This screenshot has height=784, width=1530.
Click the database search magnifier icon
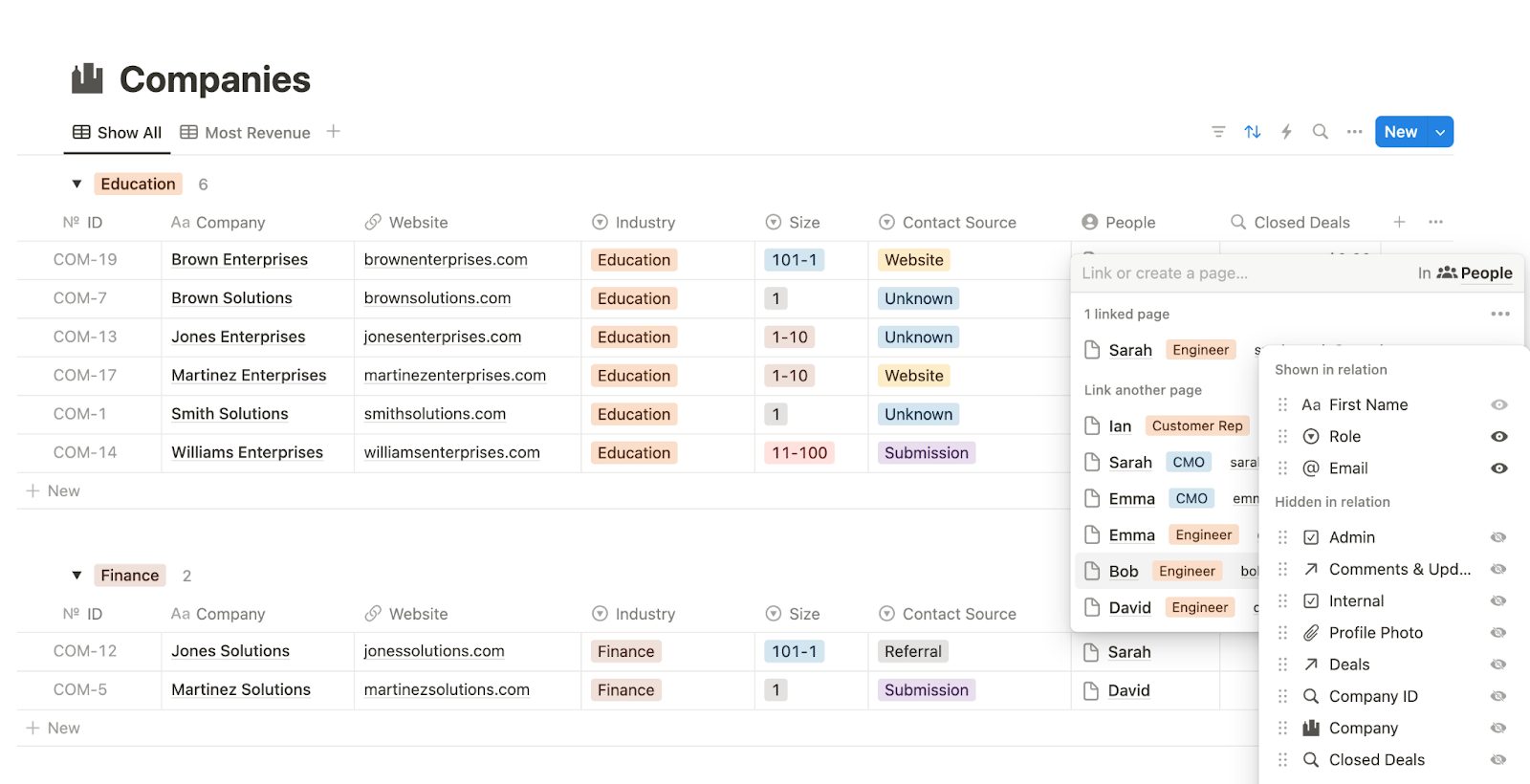point(1321,132)
